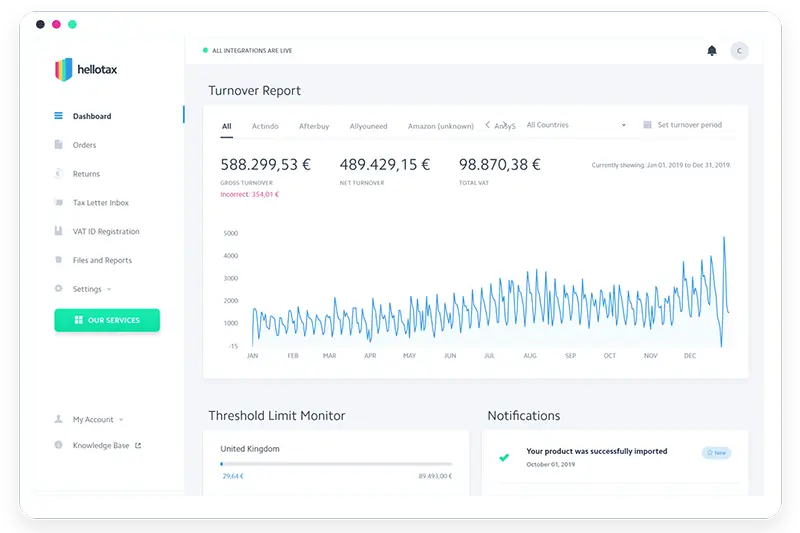Image resolution: width=800 pixels, height=533 pixels.
Task: Click the Knowledge Base globe icon
Action: click(59, 445)
